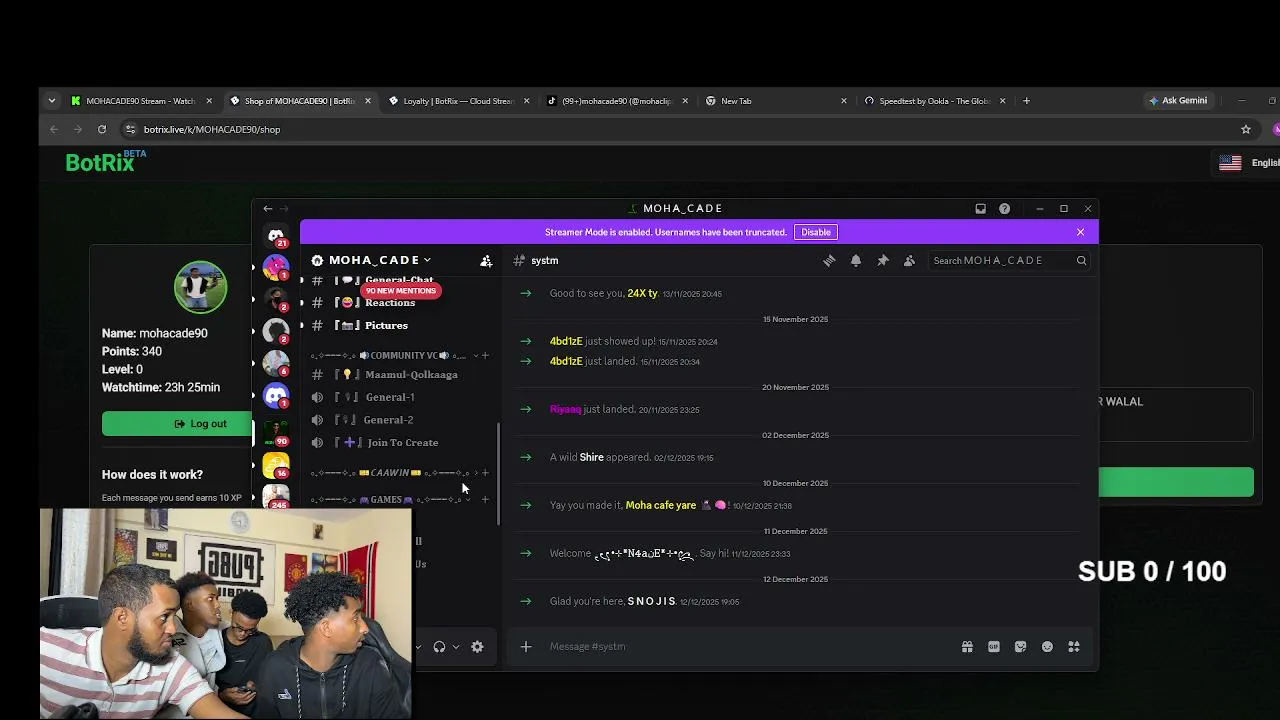Open the GIF picker
1280x720 pixels.
click(x=994, y=647)
